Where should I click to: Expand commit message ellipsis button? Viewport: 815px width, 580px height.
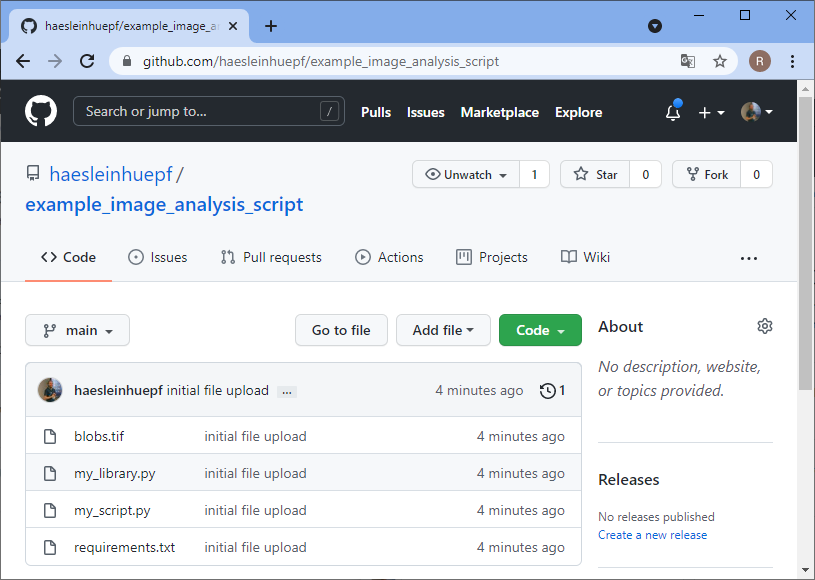click(287, 392)
